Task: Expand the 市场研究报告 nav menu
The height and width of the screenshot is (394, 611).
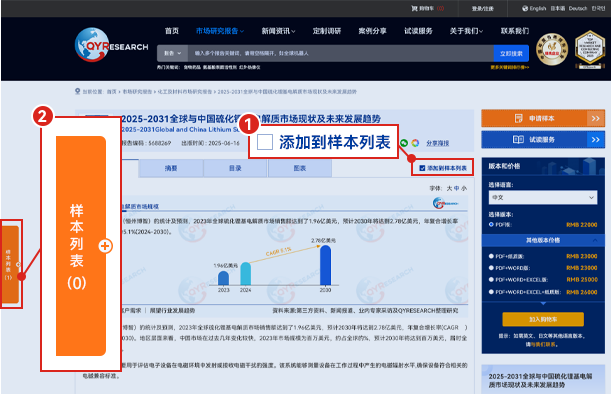Action: point(220,31)
